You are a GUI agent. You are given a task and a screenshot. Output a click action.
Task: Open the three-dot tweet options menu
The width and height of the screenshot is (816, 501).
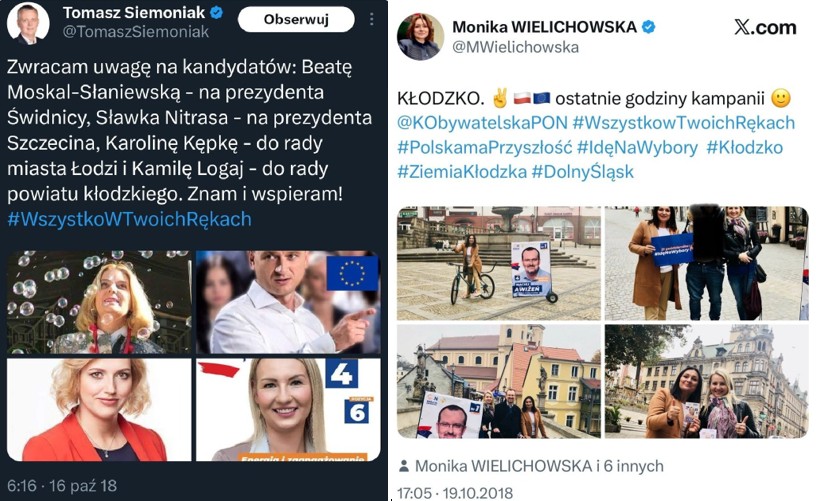point(371,19)
